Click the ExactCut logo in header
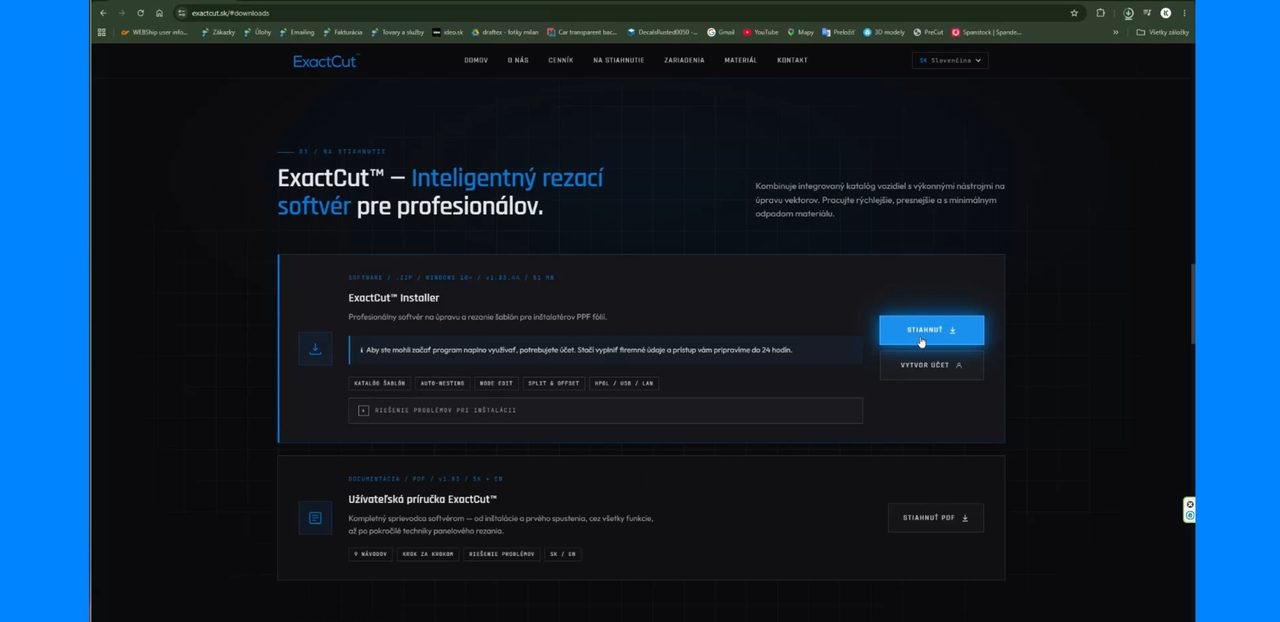 point(325,61)
